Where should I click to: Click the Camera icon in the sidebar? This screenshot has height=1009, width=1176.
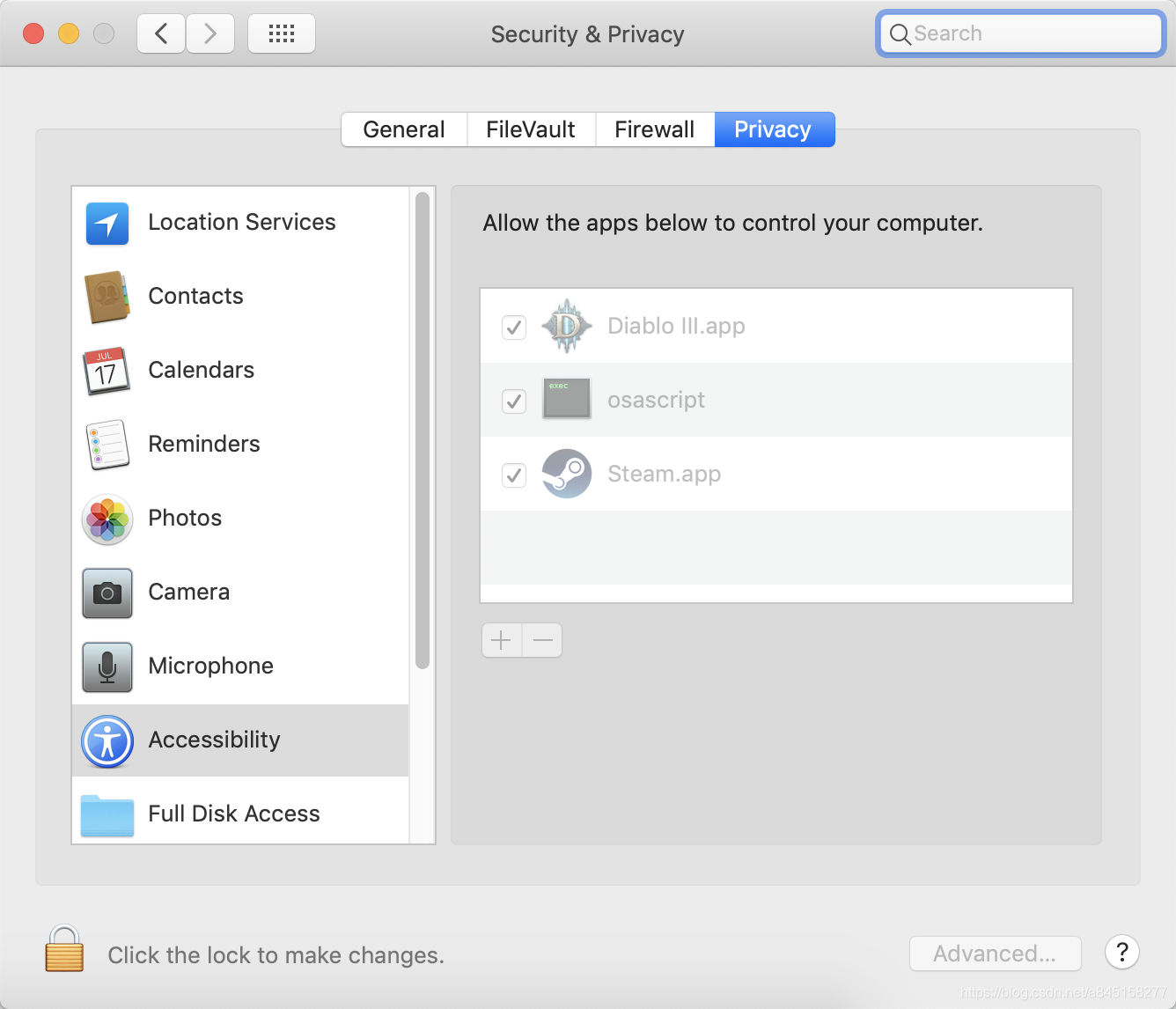tap(107, 593)
